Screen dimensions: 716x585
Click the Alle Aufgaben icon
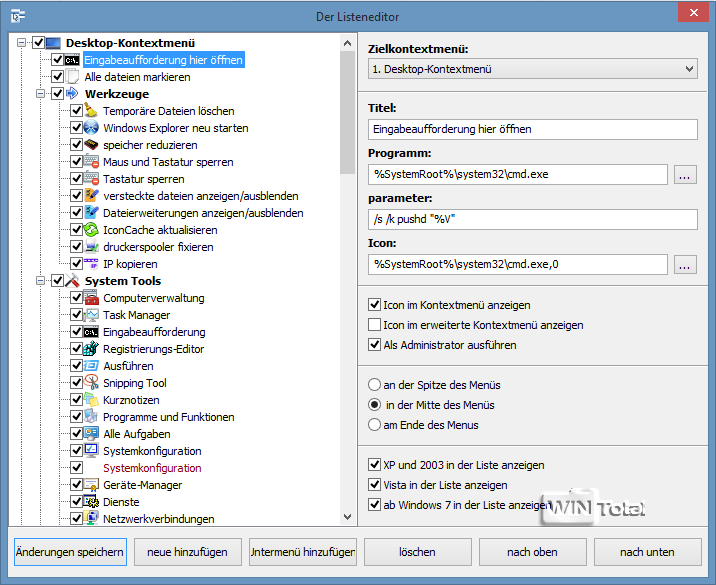tap(91, 433)
